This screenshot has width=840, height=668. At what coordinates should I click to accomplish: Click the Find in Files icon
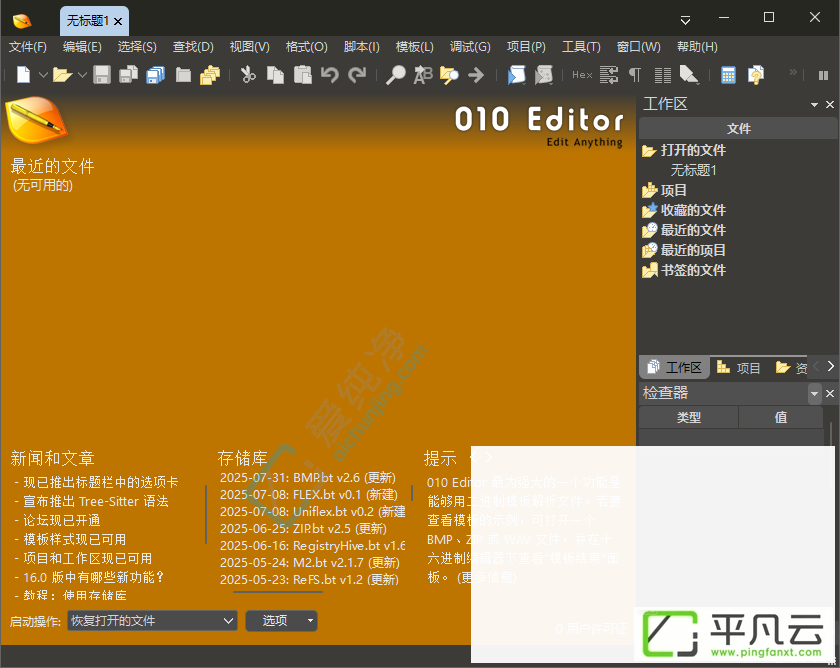449,75
